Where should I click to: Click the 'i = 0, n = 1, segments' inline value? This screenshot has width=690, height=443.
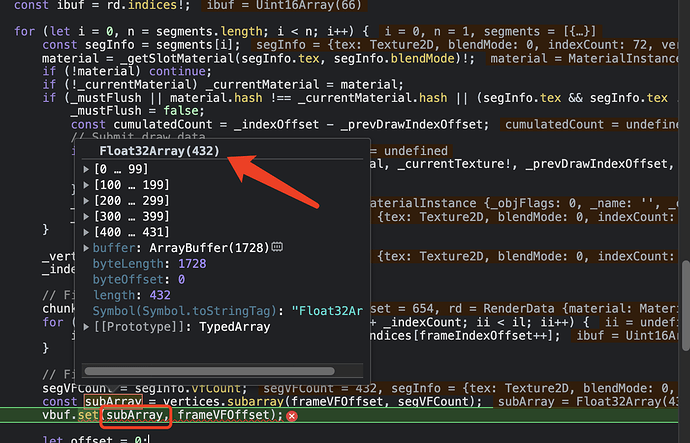click(490, 32)
